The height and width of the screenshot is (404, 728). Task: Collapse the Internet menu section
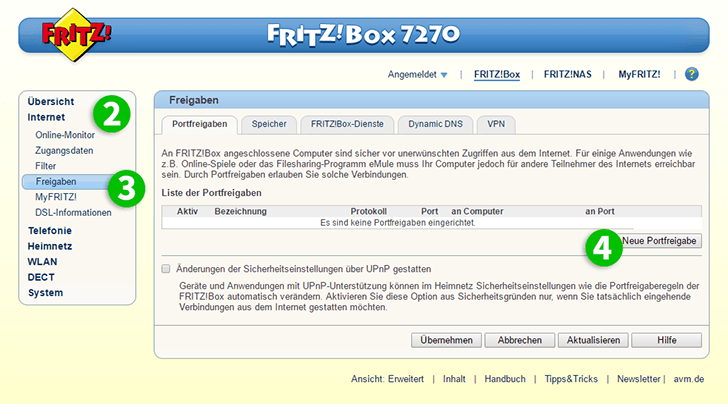coord(46,117)
